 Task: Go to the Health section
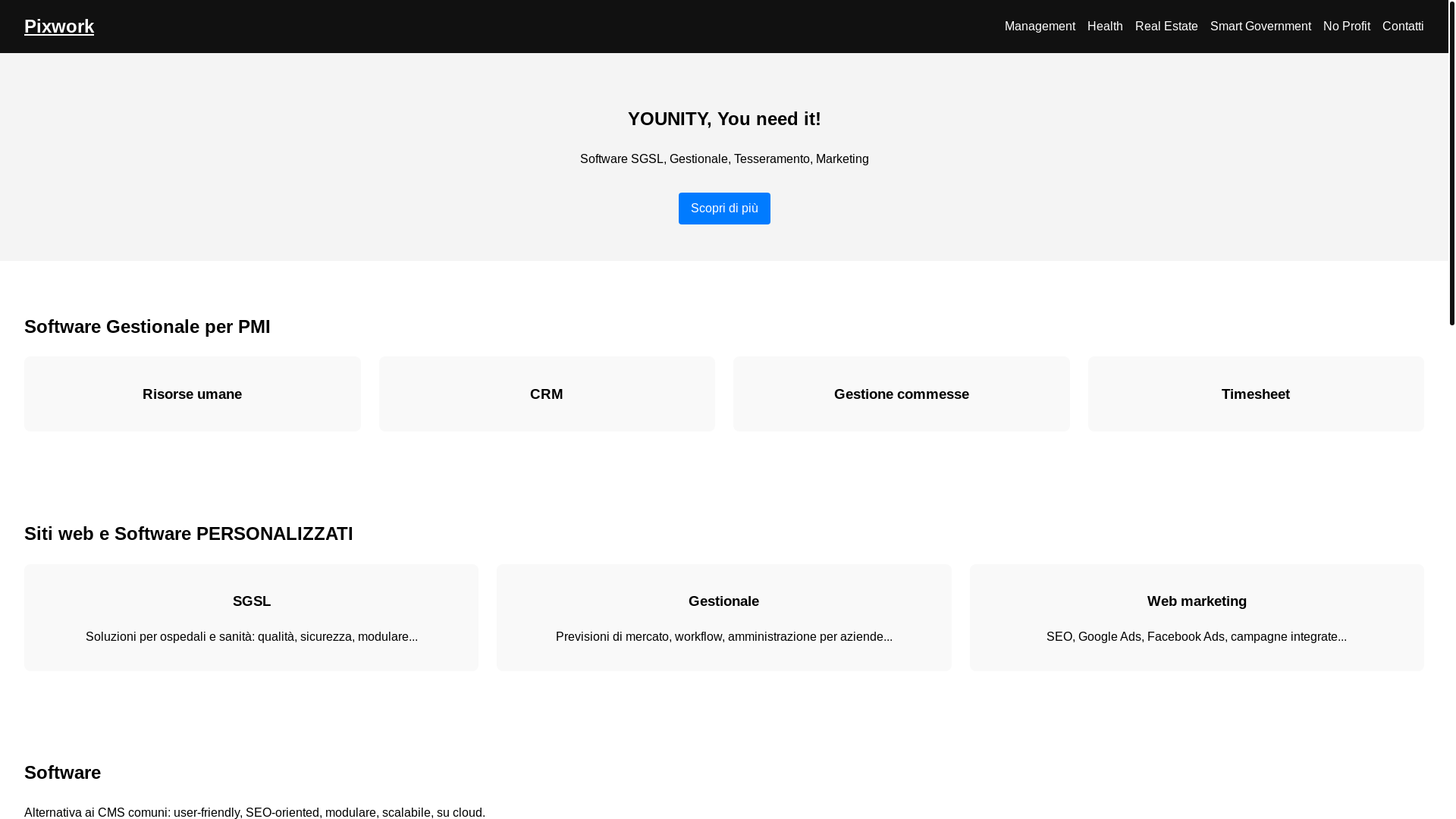[x=1105, y=27]
